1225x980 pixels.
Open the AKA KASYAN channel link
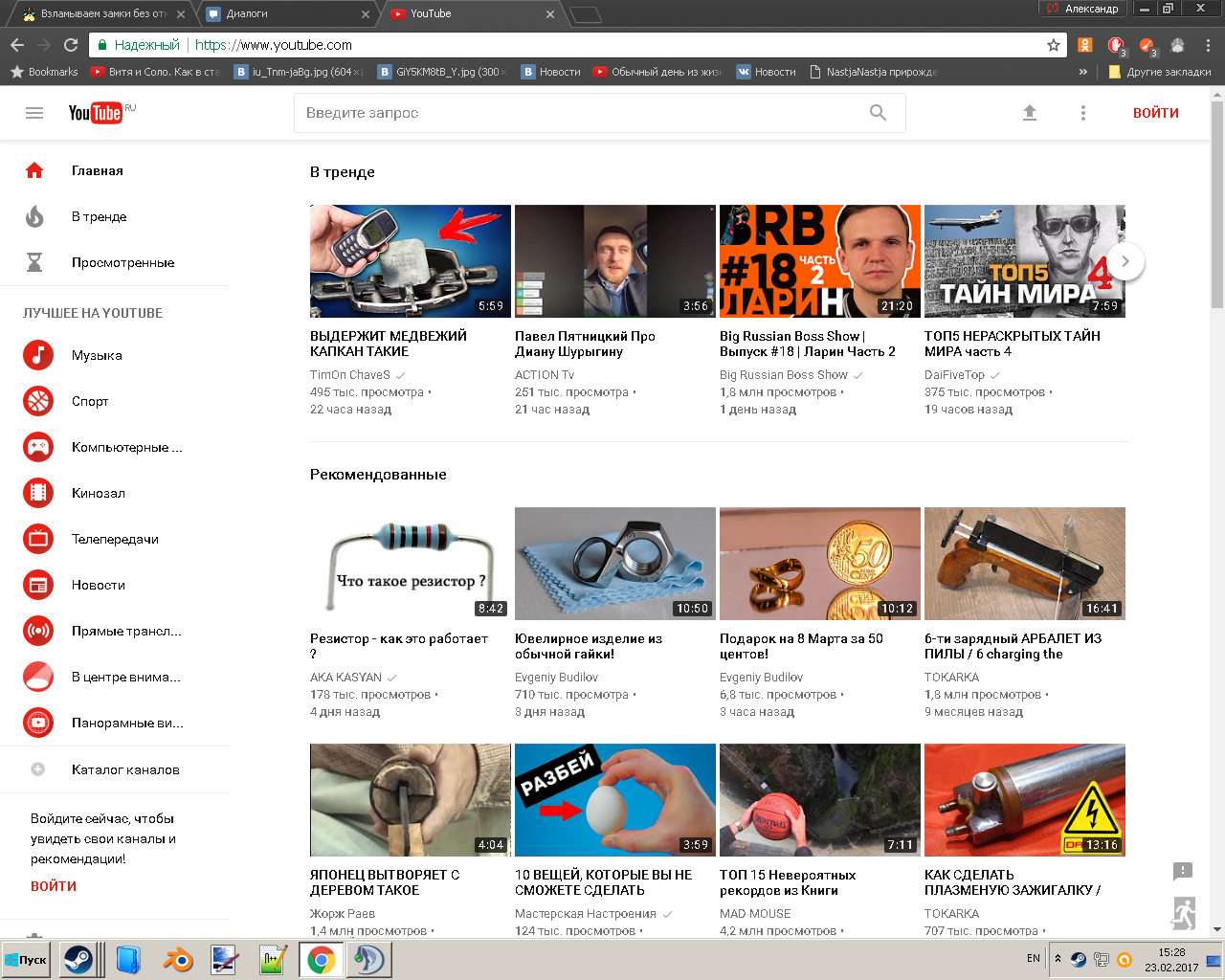[x=345, y=678]
